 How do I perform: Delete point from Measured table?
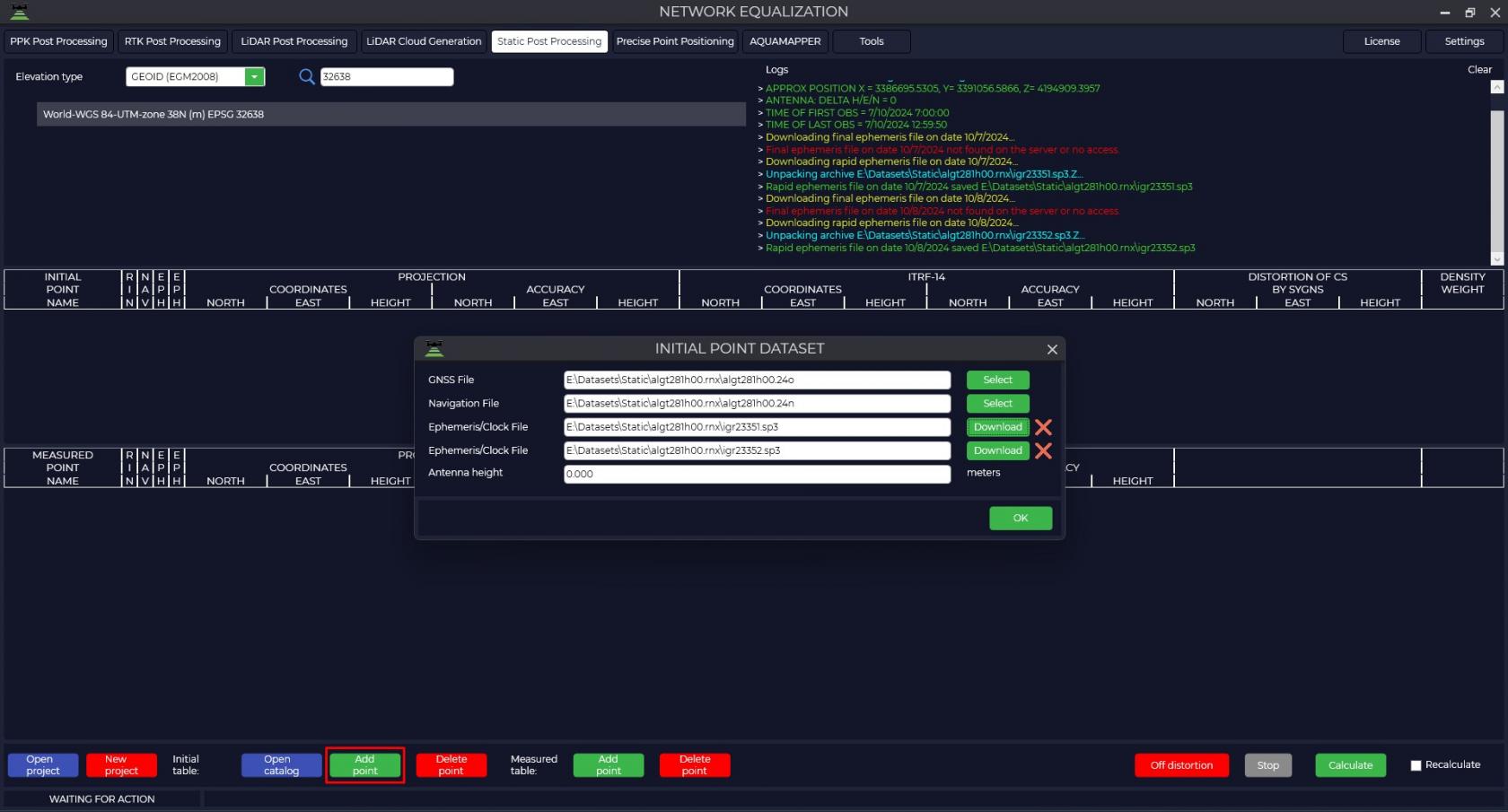pyautogui.click(x=695, y=765)
